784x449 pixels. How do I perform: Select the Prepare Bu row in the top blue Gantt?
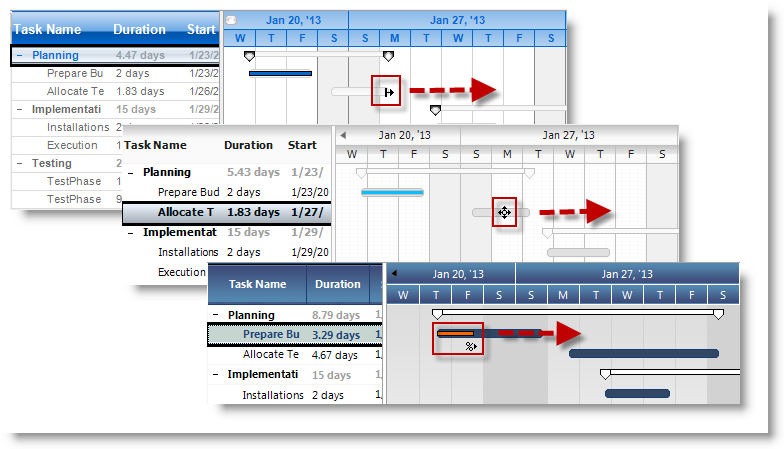click(116, 74)
